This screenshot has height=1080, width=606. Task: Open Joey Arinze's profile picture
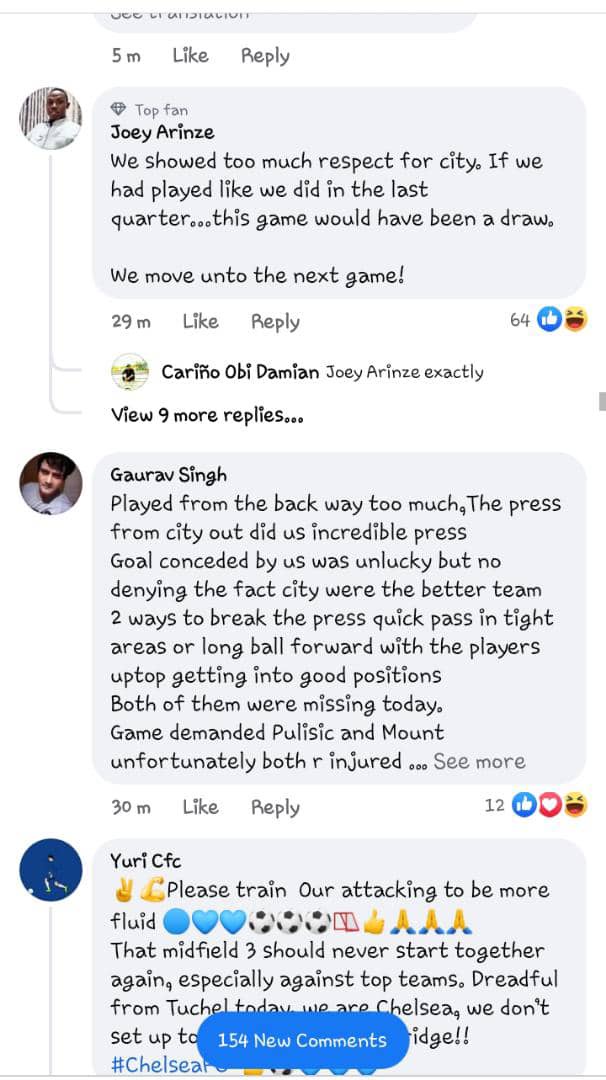tap(50, 118)
